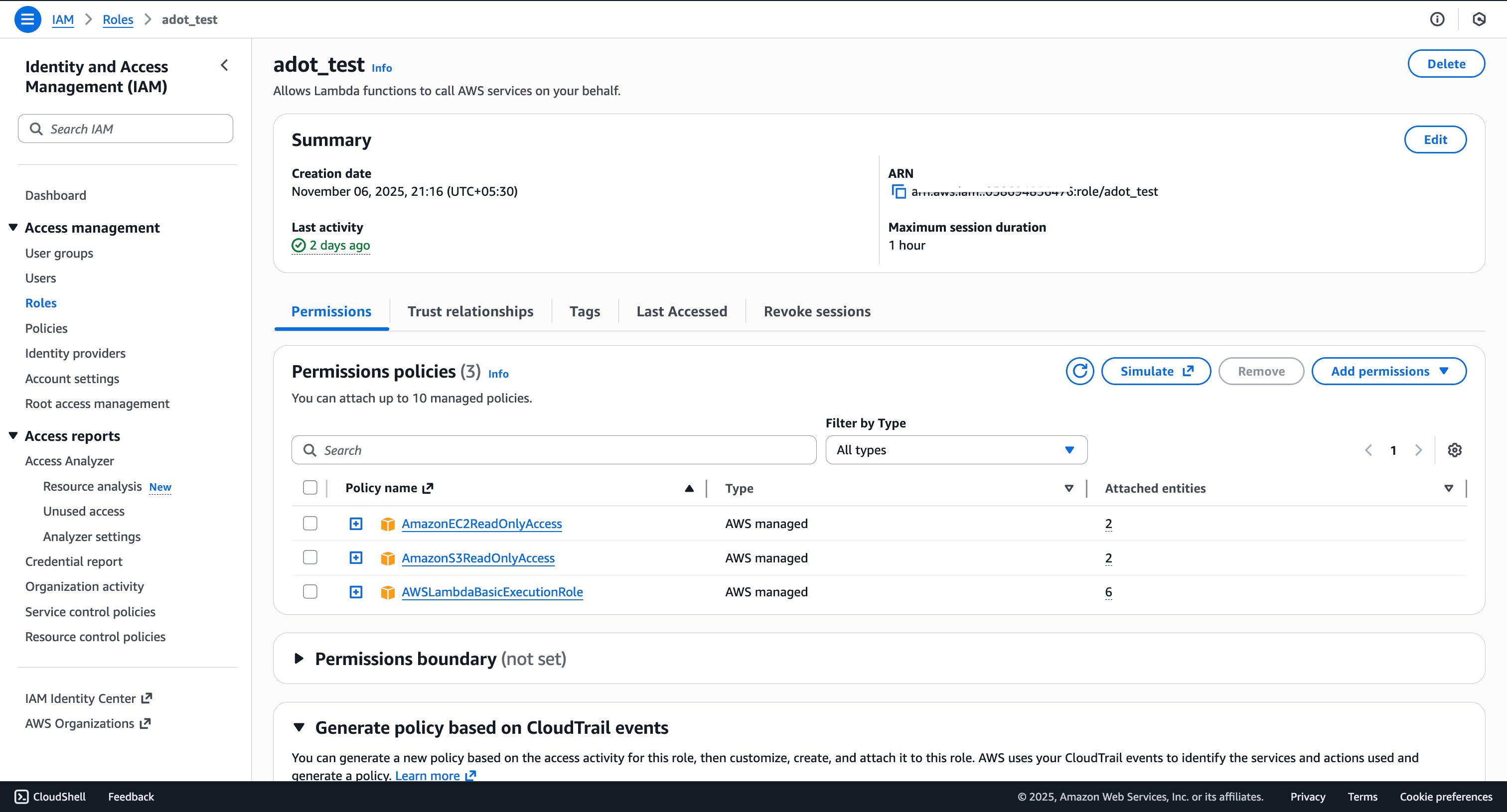1507x812 pixels.
Task: Toggle the select-all policies checkbox
Action: coord(310,488)
